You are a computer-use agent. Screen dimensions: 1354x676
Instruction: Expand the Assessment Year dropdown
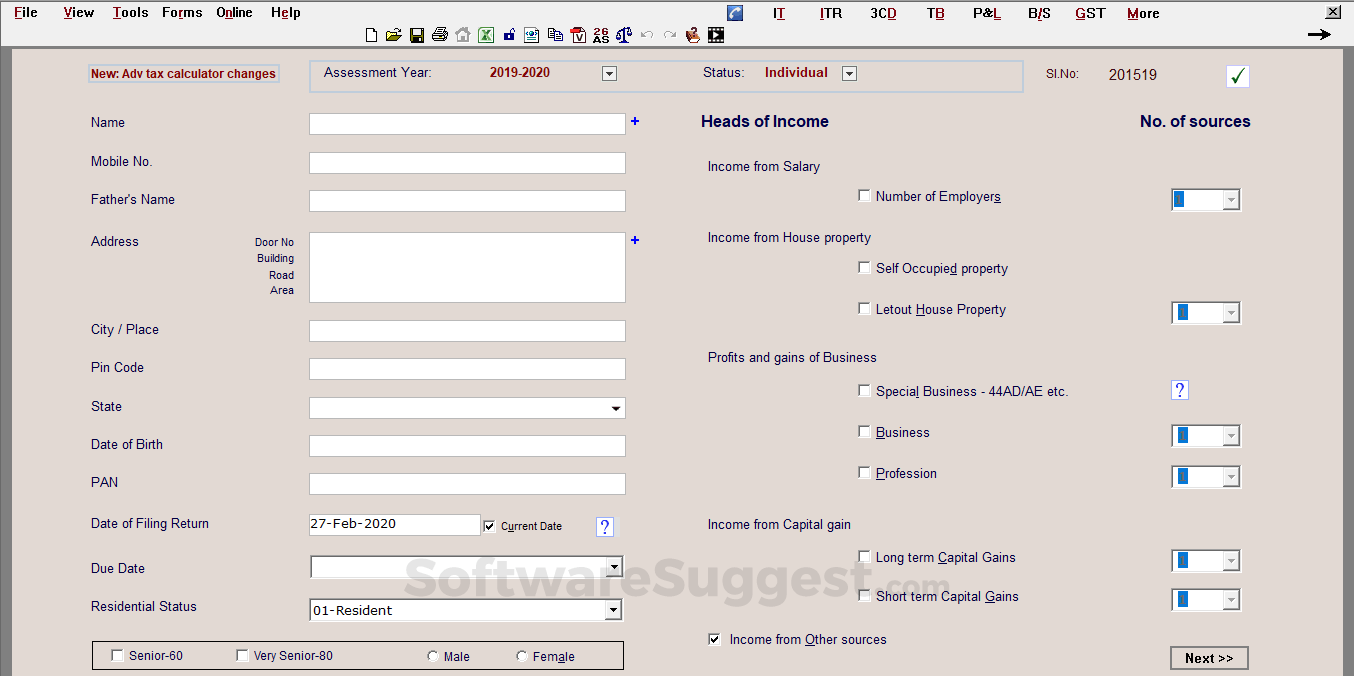tap(609, 73)
